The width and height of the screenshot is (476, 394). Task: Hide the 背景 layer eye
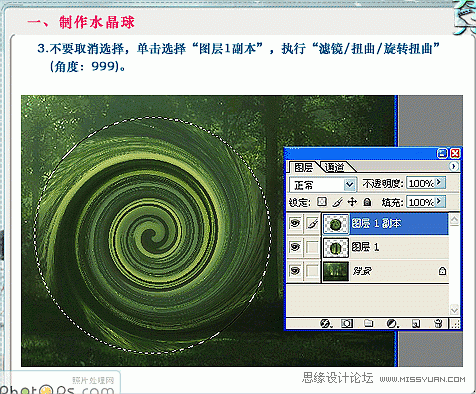pyautogui.click(x=295, y=271)
